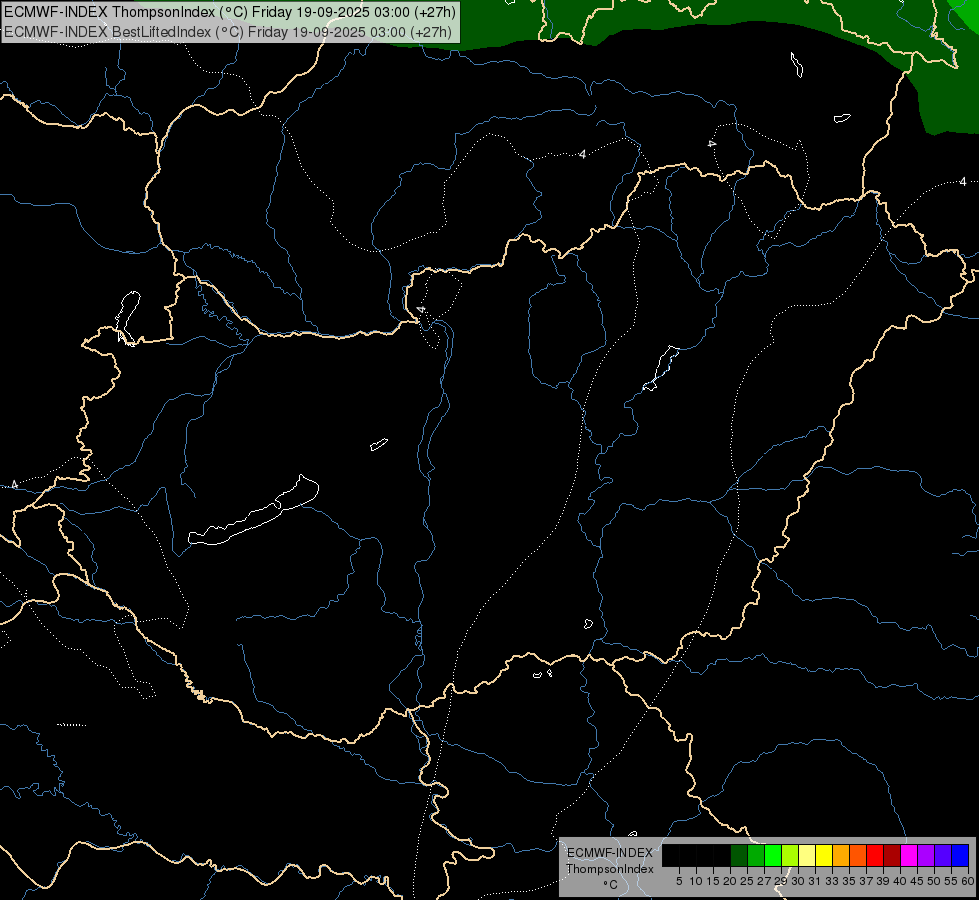Viewport: 979px width, 900px height.
Task: Click the purple 45-50 legend swatch
Action: coord(926,855)
